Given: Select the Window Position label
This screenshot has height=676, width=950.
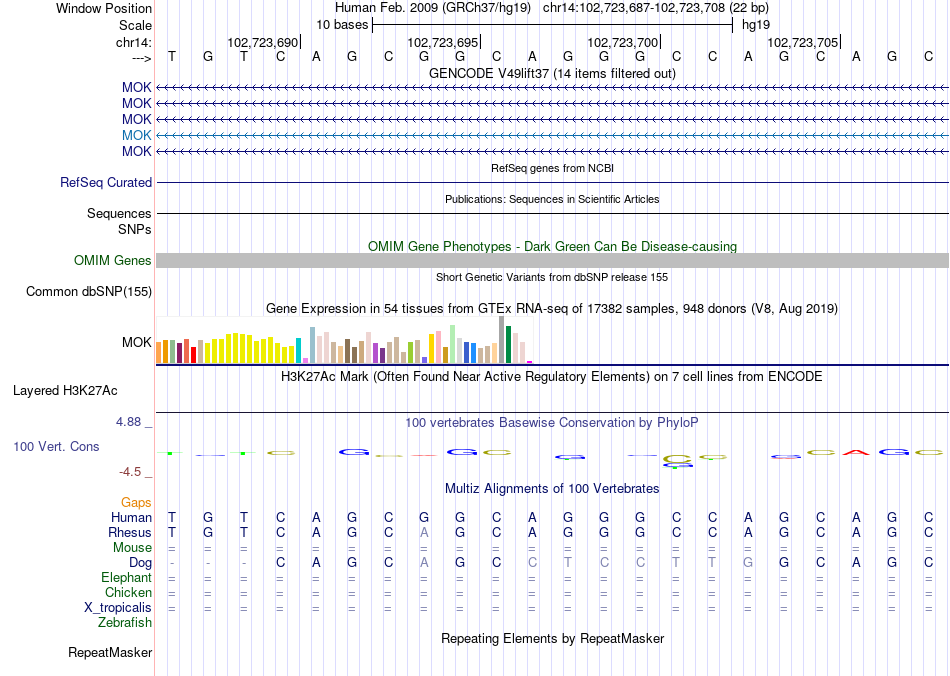Looking at the screenshot, I should coord(104,8).
